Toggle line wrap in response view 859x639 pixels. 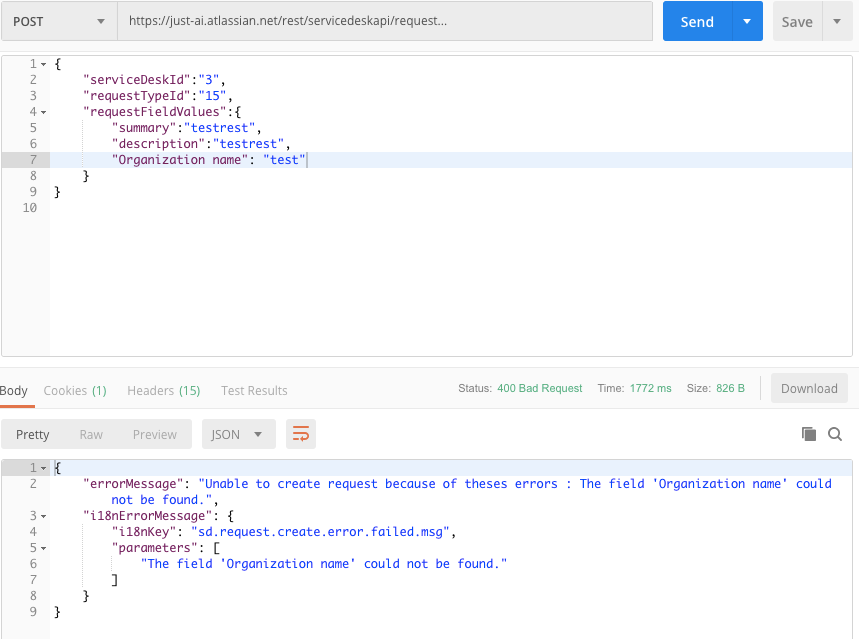tap(301, 434)
